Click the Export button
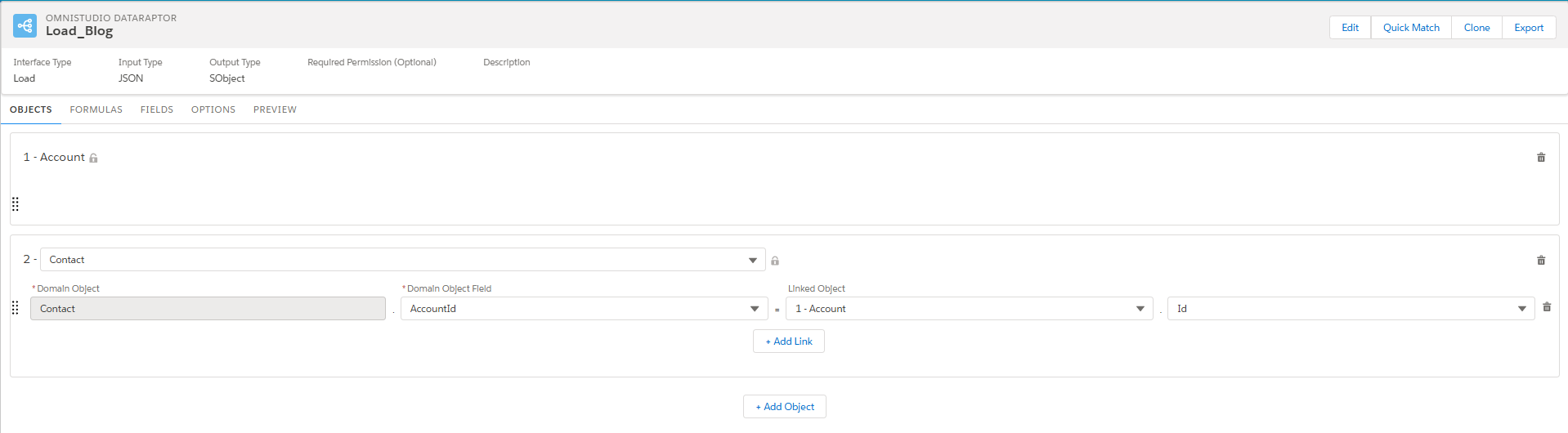The image size is (1568, 433). 1528,28
